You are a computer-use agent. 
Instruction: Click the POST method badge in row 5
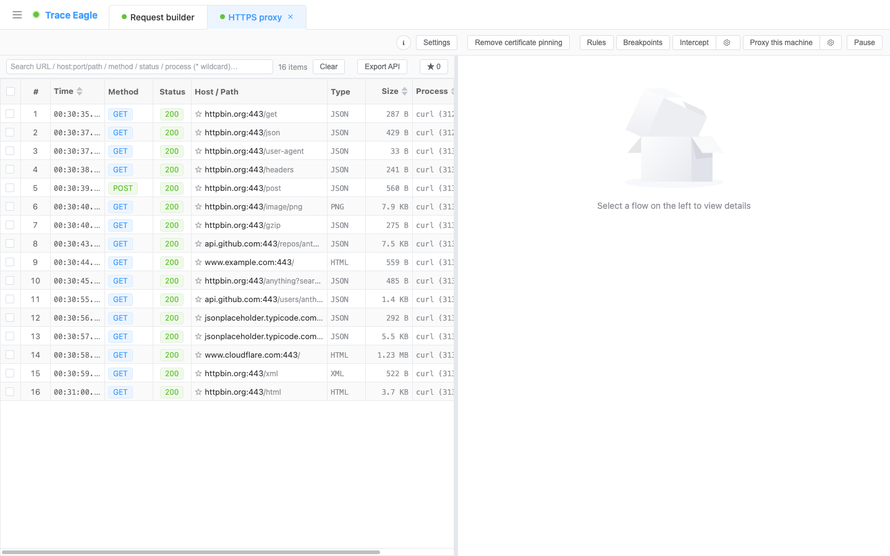(x=123, y=188)
